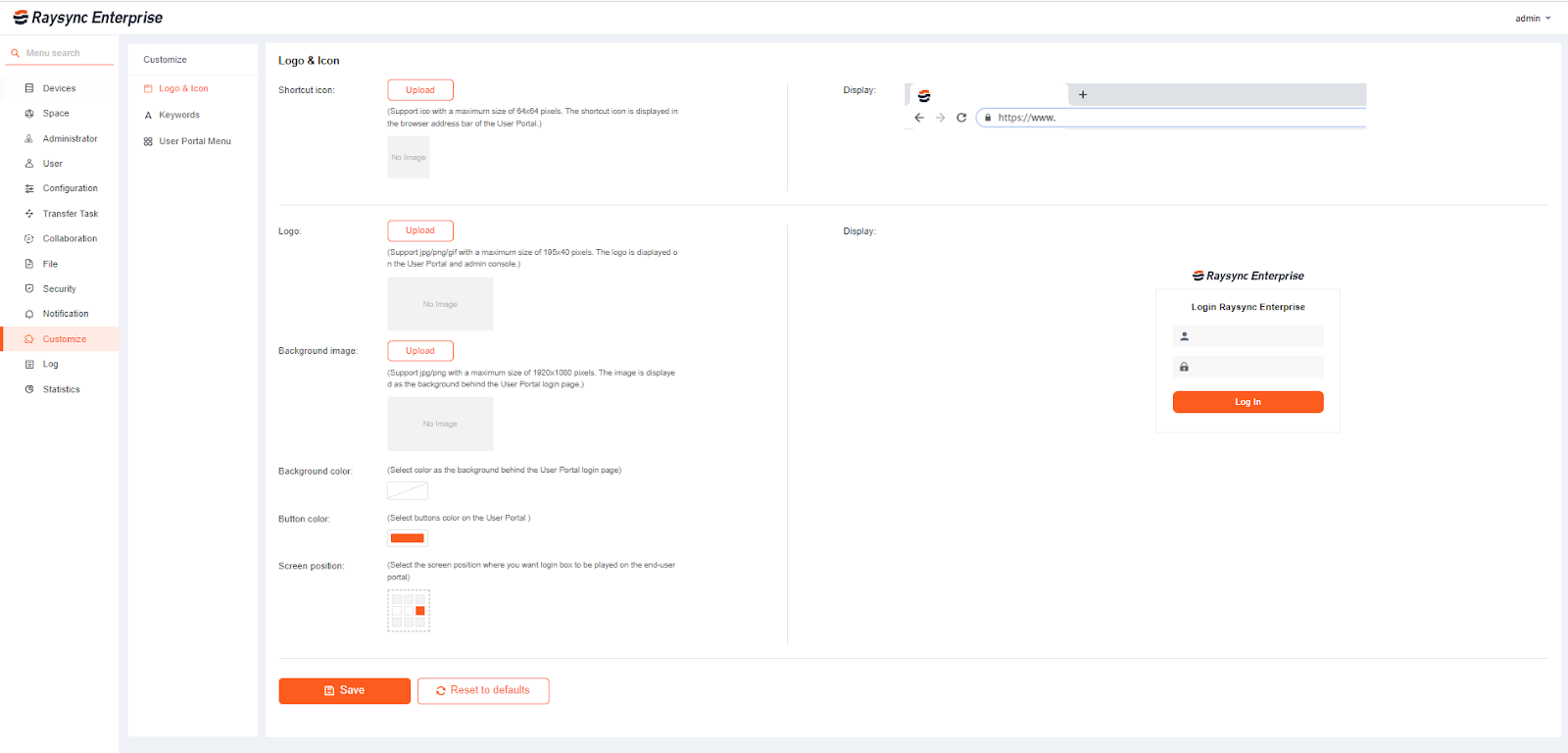Open the orange button color swatch
The width and height of the screenshot is (1568, 753).
point(408,538)
